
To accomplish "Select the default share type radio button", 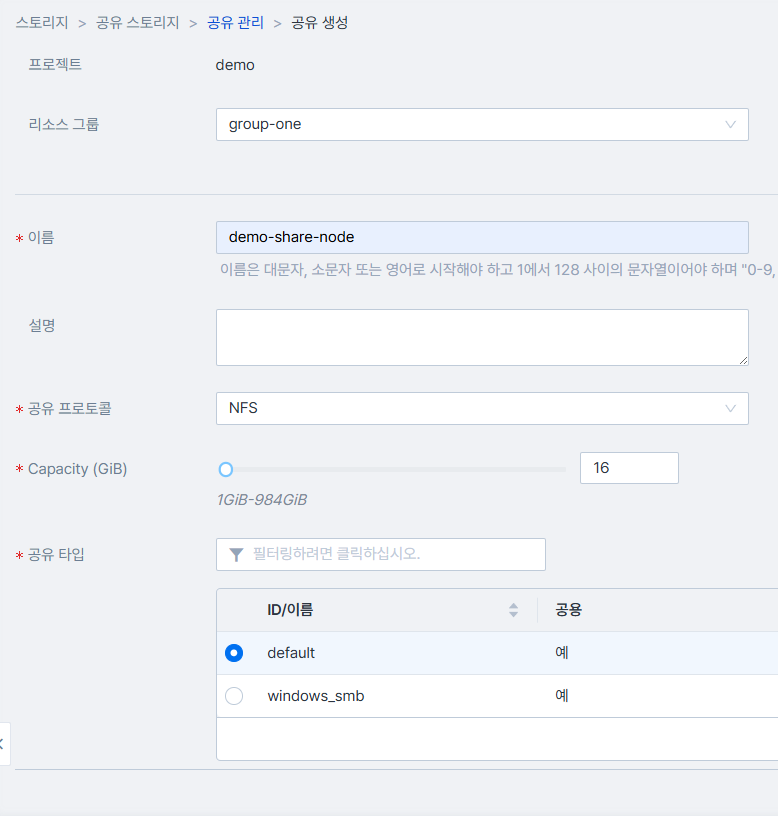I will point(234,653).
